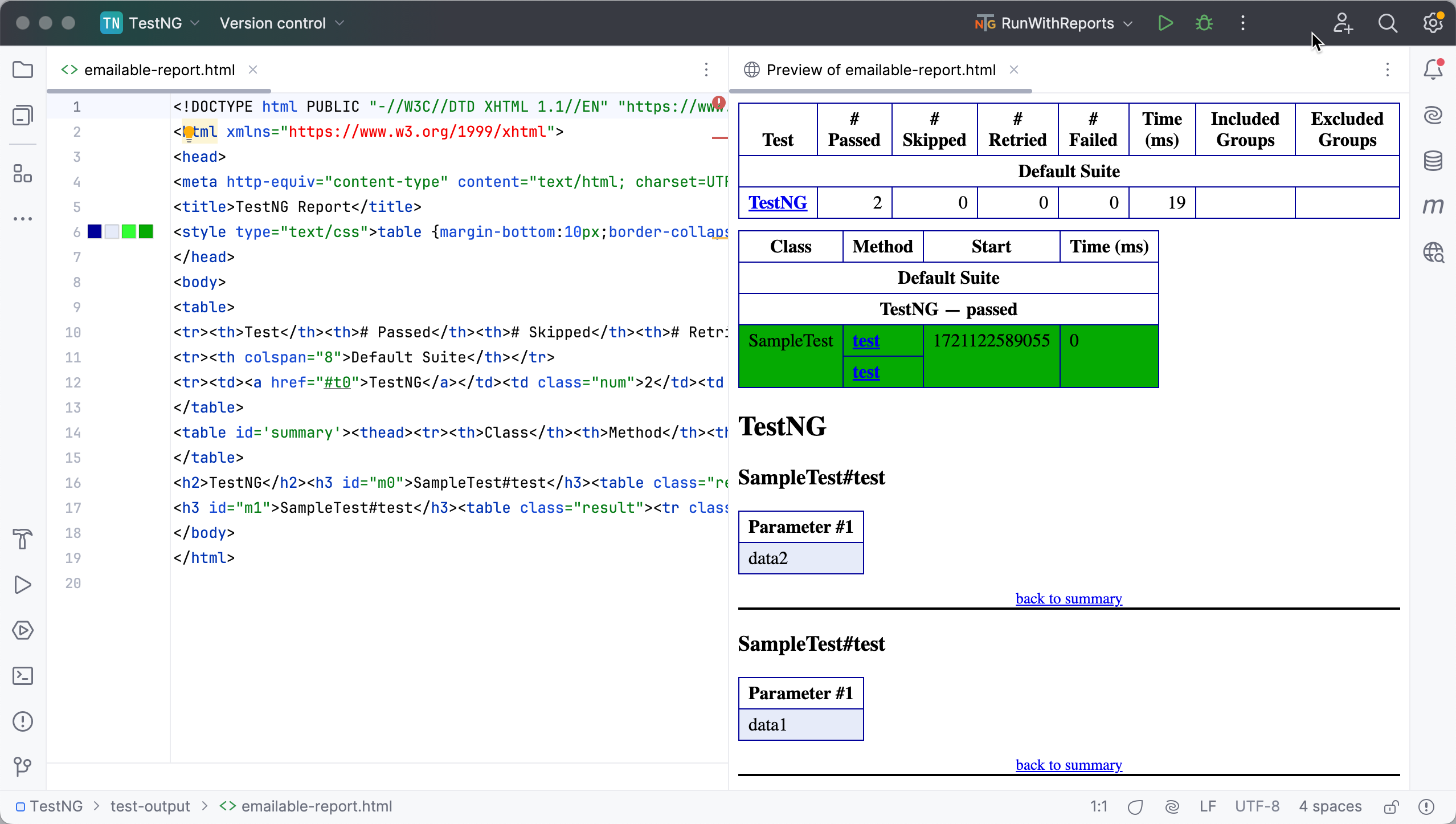Open the Maven tool window
The image size is (1456, 824).
click(1433, 206)
